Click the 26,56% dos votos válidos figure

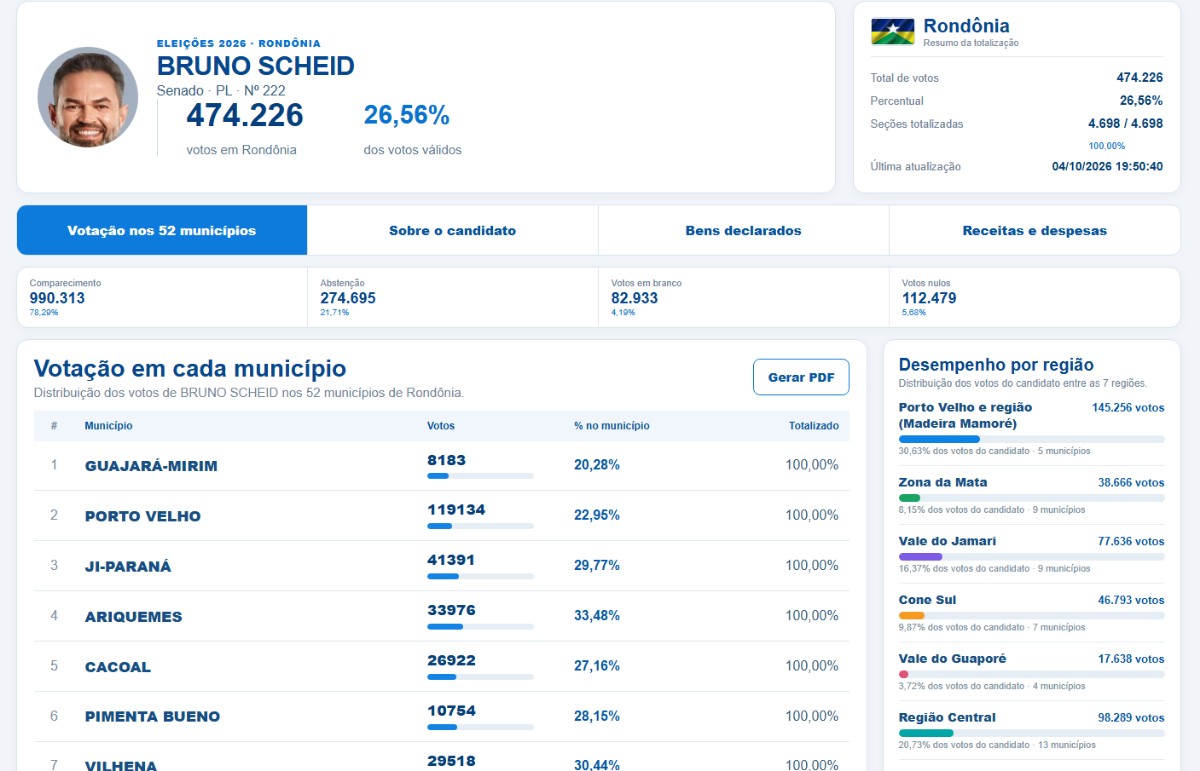point(406,116)
